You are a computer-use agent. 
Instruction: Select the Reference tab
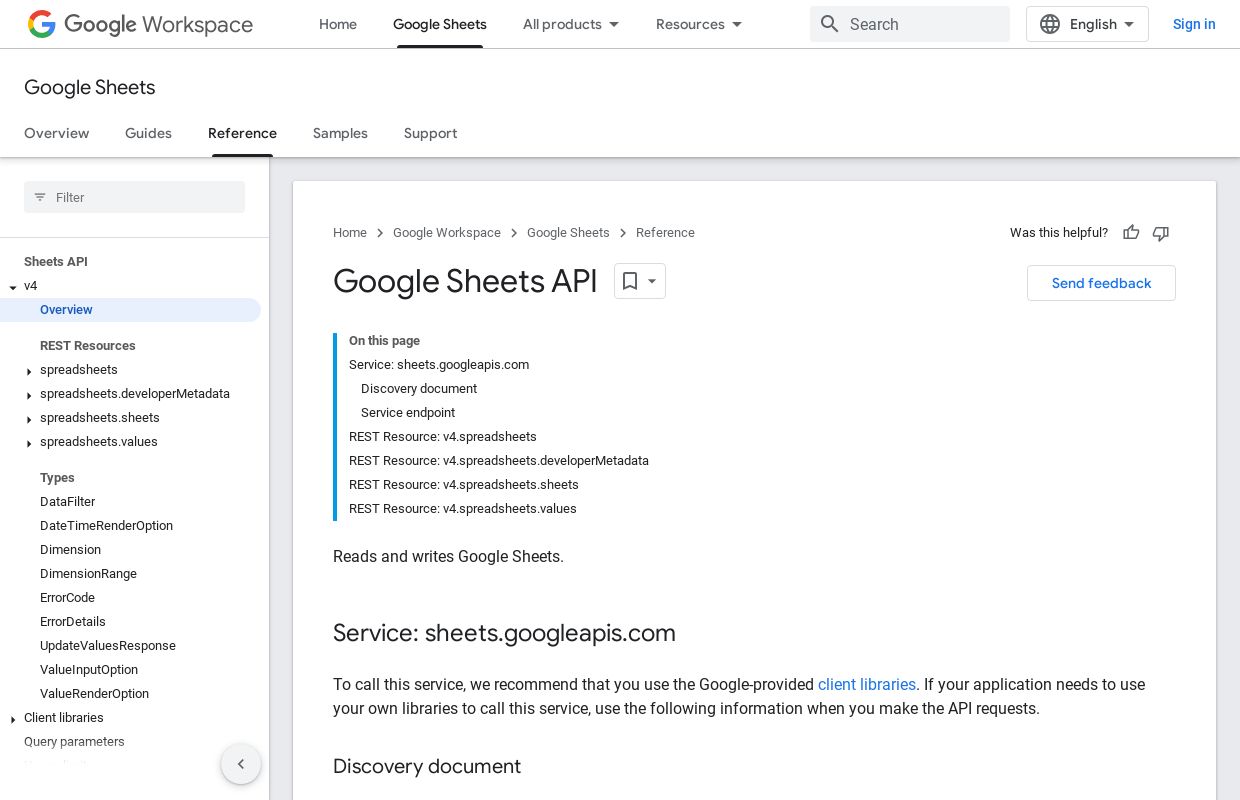[x=242, y=133]
